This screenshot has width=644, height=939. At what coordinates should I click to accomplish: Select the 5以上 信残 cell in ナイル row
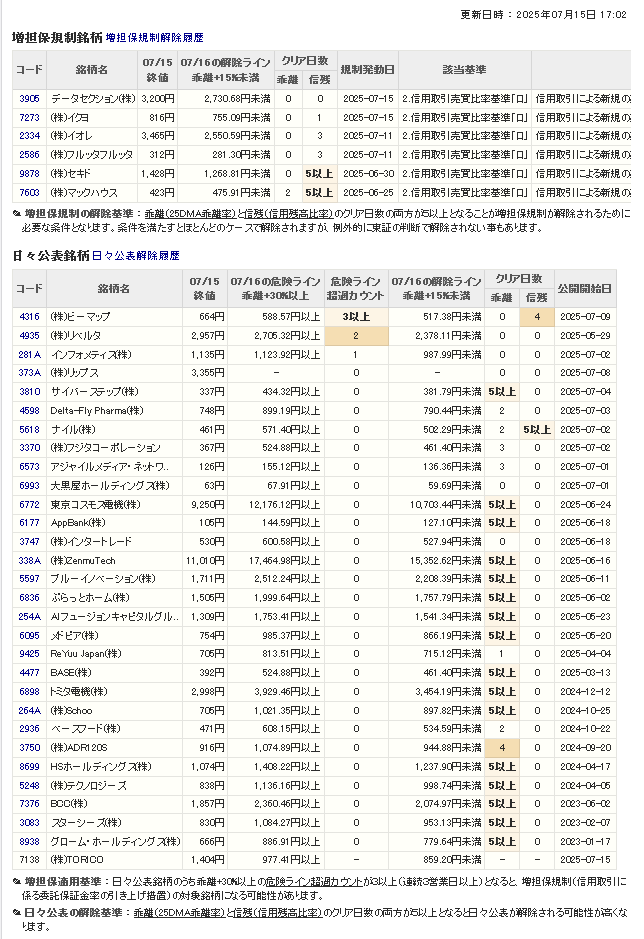[536, 429]
